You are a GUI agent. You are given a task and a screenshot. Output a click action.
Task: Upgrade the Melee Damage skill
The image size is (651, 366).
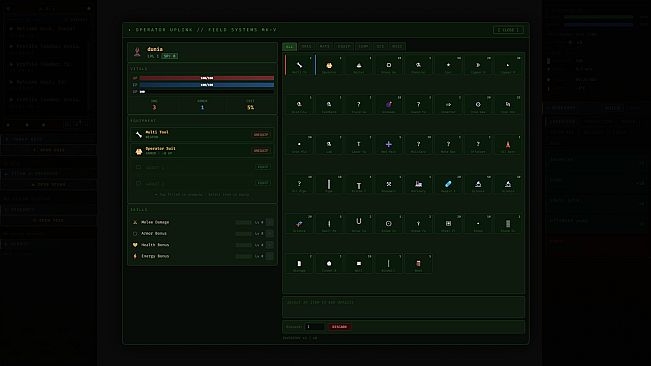(270, 222)
